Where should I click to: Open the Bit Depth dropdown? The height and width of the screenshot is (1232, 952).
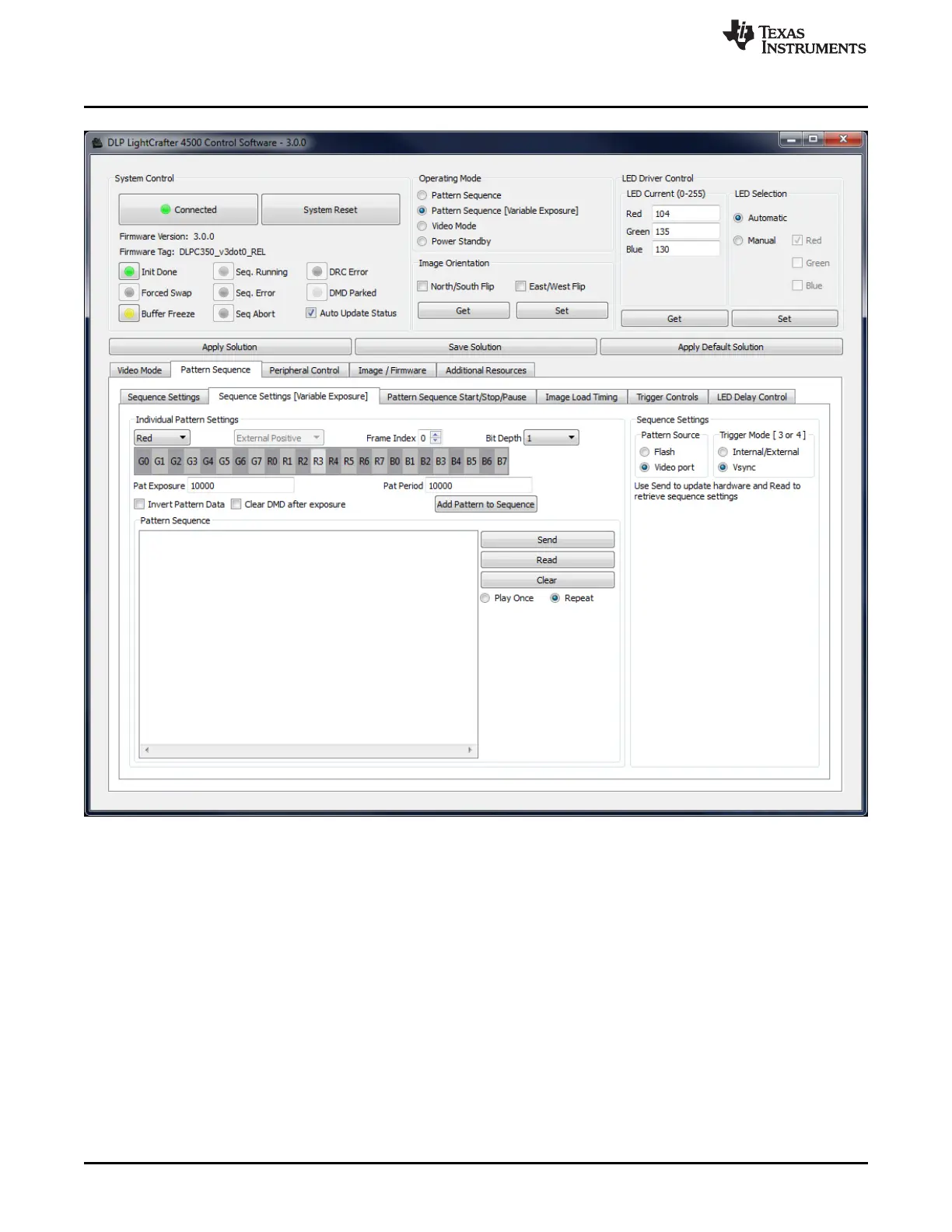(x=551, y=438)
